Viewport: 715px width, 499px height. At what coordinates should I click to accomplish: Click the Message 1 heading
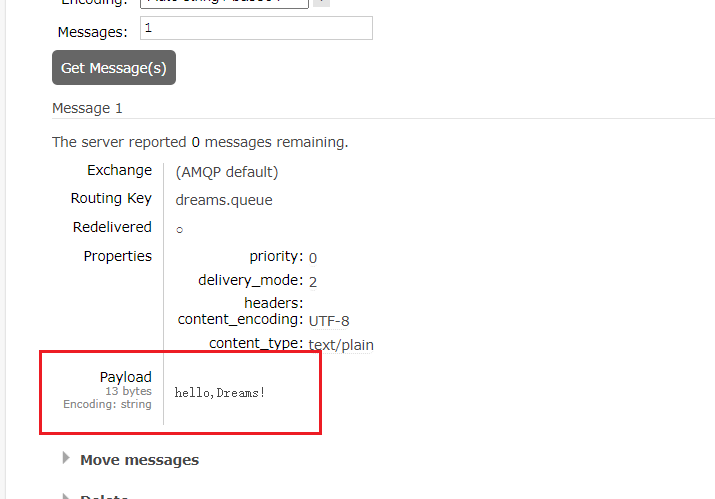click(87, 108)
